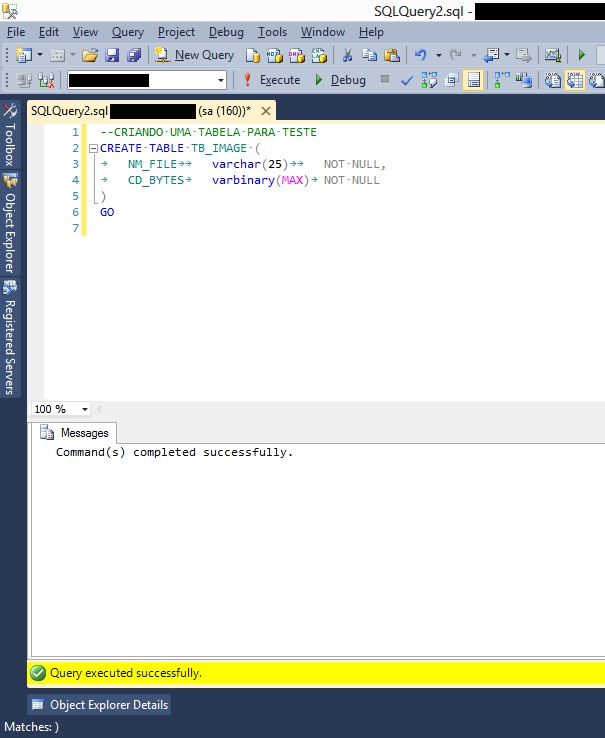Toggle Include Client Statistics
605x738 pixels.
click(524, 80)
